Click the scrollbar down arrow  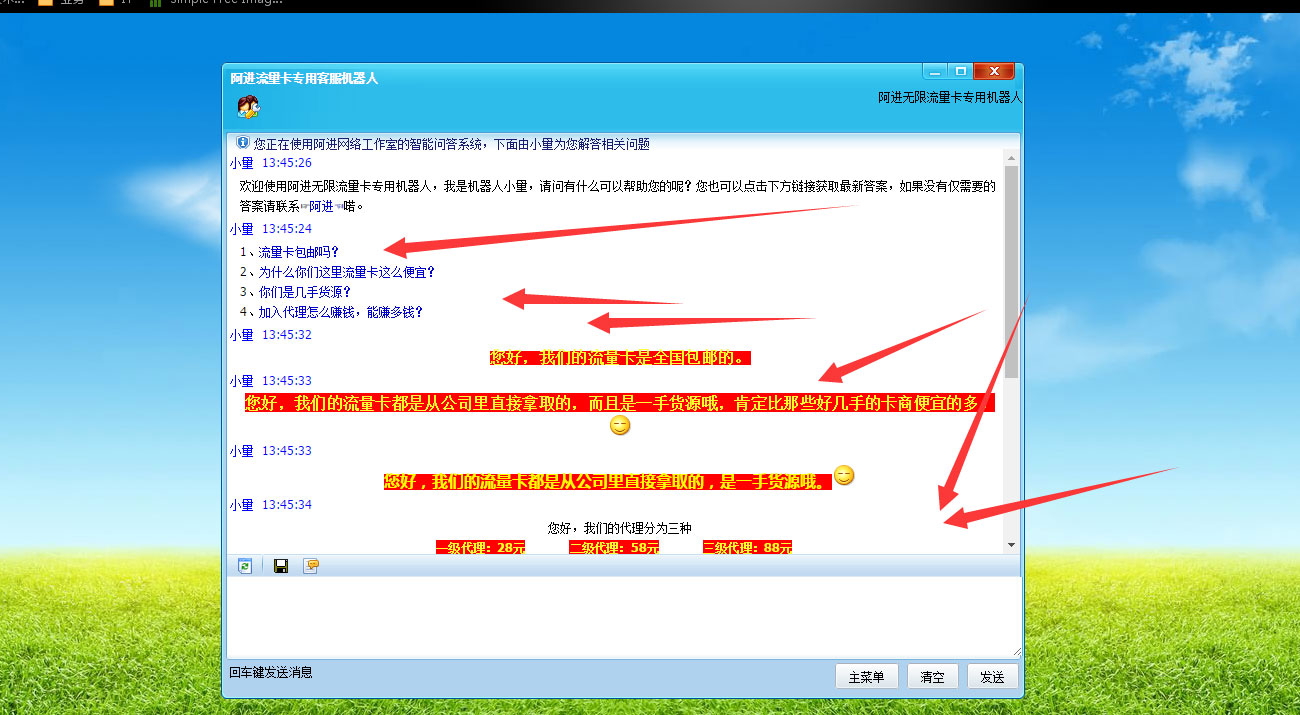[x=1011, y=544]
